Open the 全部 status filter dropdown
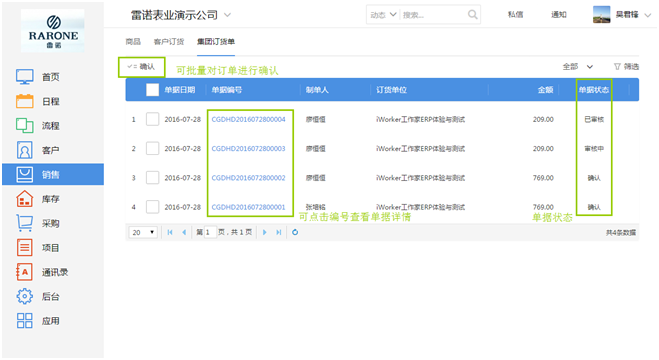The image size is (659, 360). pos(578,66)
